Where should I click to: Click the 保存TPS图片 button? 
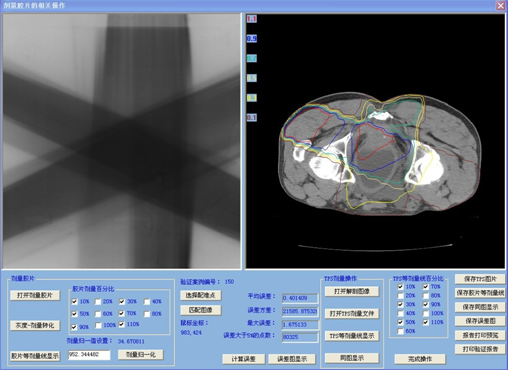[x=480, y=279]
